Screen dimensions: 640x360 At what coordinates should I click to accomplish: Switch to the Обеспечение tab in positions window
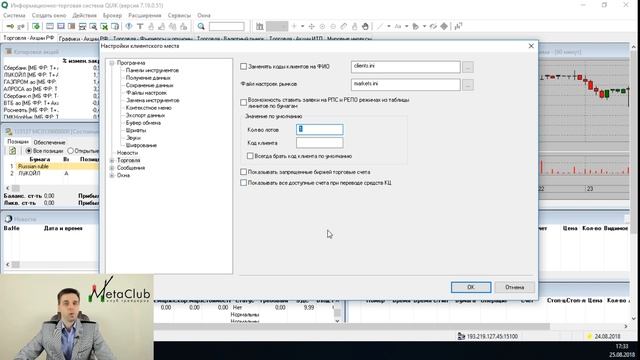point(49,142)
